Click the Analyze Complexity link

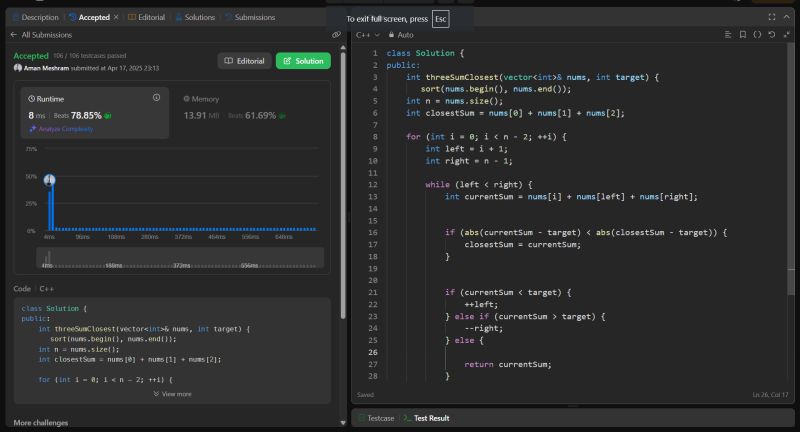pyautogui.click(x=62, y=129)
